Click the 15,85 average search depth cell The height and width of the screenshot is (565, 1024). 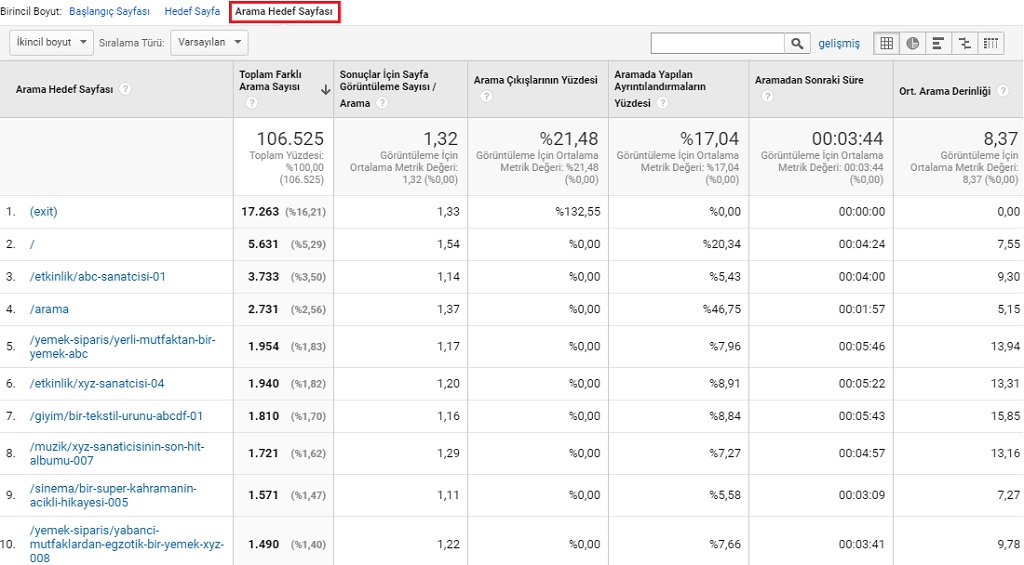(1005, 416)
